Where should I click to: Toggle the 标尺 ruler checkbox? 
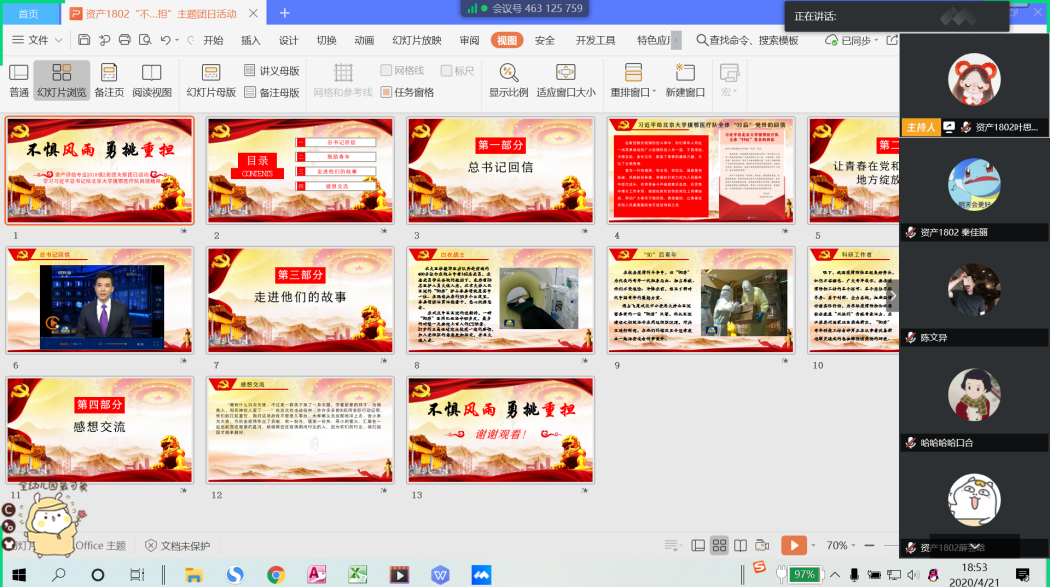[446, 70]
